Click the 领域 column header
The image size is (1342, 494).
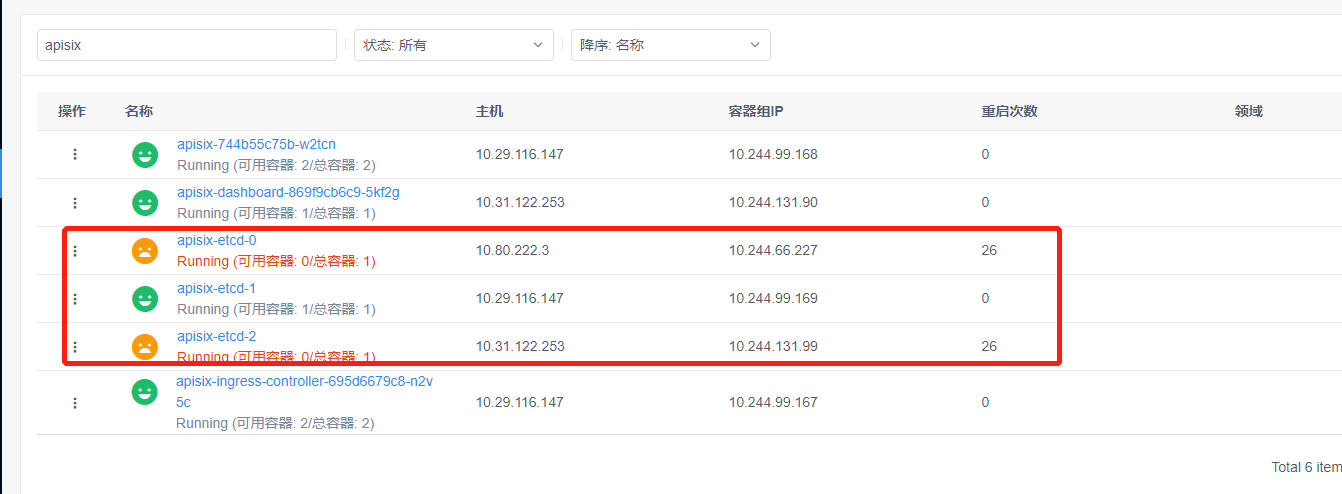pos(1249,111)
